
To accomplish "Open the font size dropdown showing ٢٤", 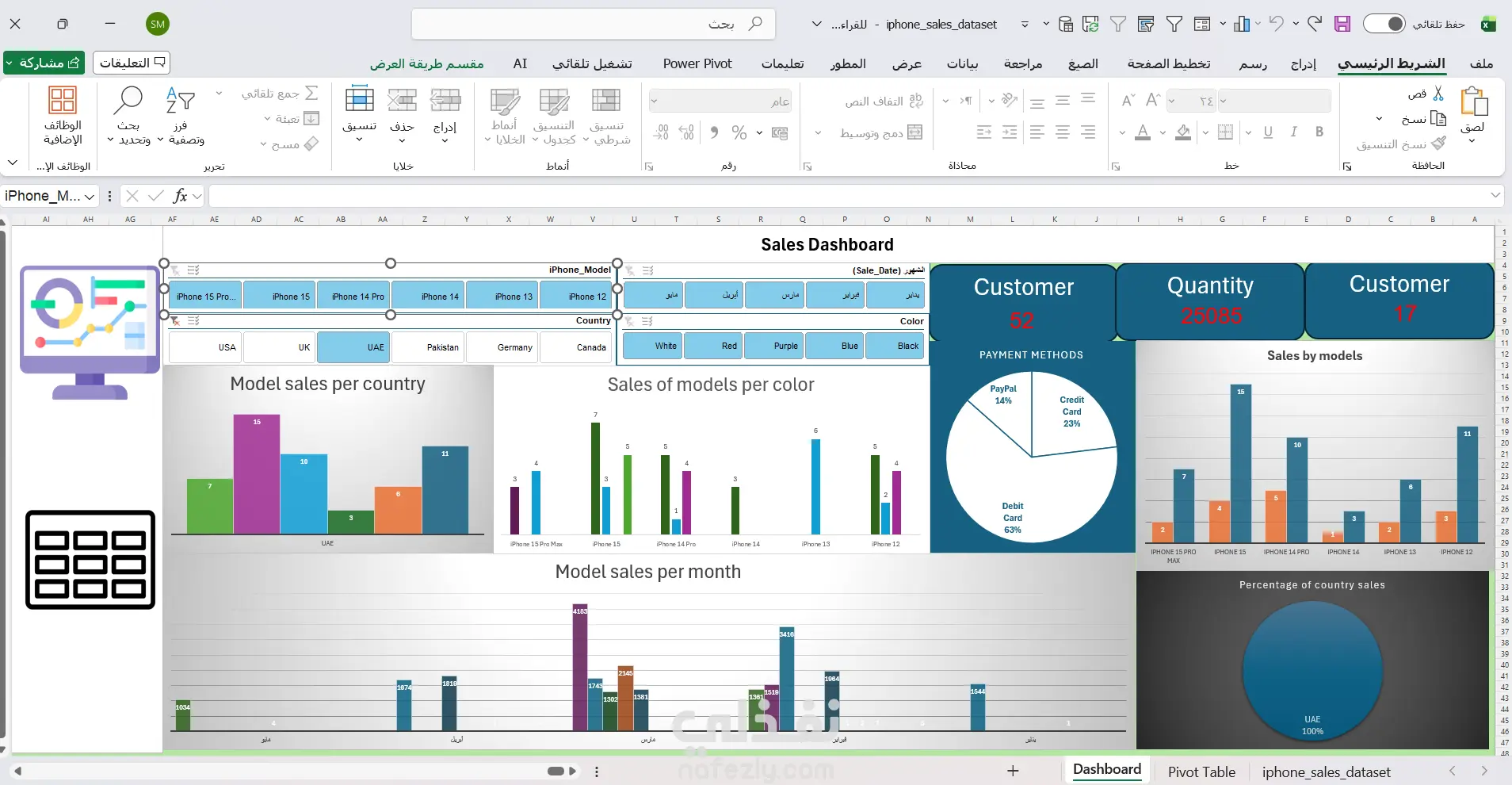I will [1171, 101].
